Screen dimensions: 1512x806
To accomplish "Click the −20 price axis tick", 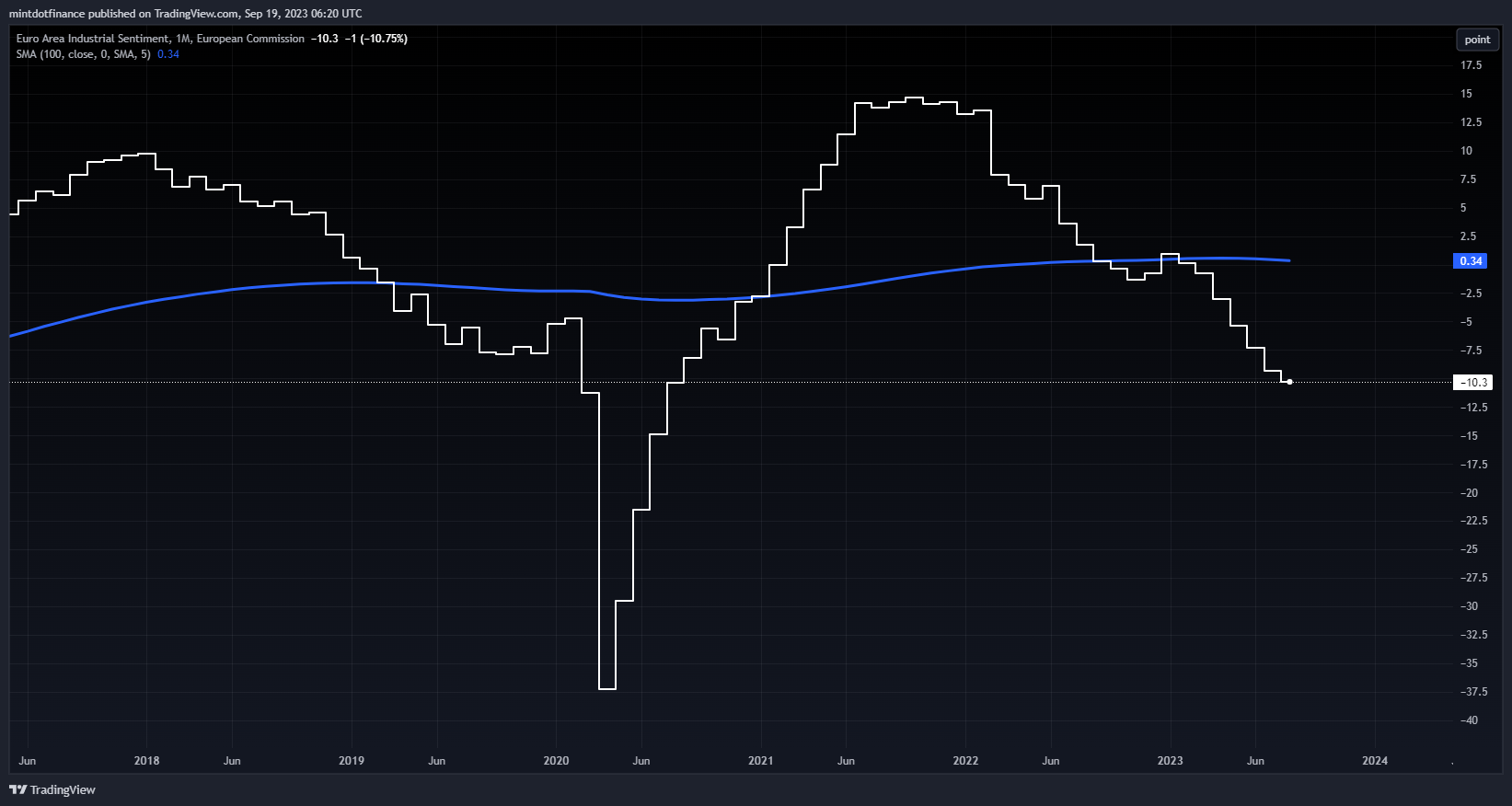I will [x=1469, y=493].
